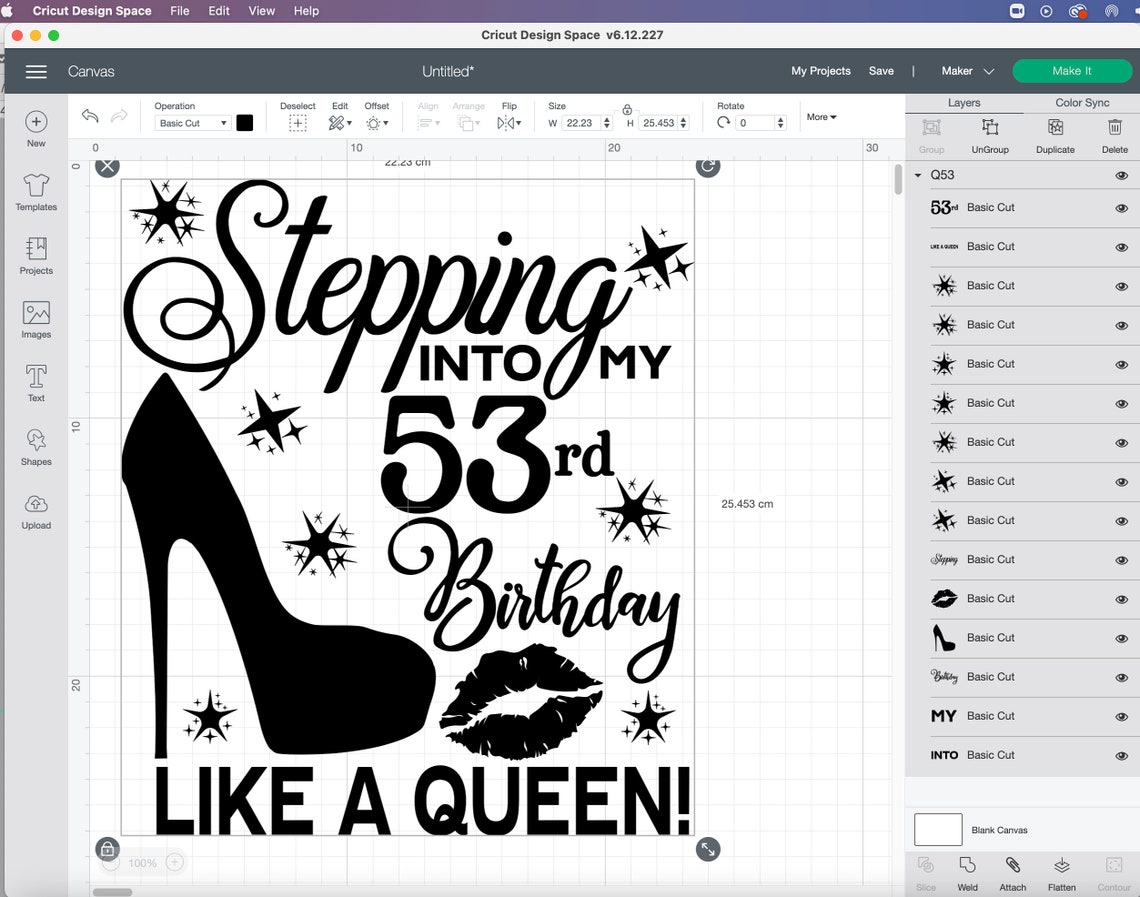Open the Operation Basic Cut dropdown
1140x897 pixels.
point(192,123)
